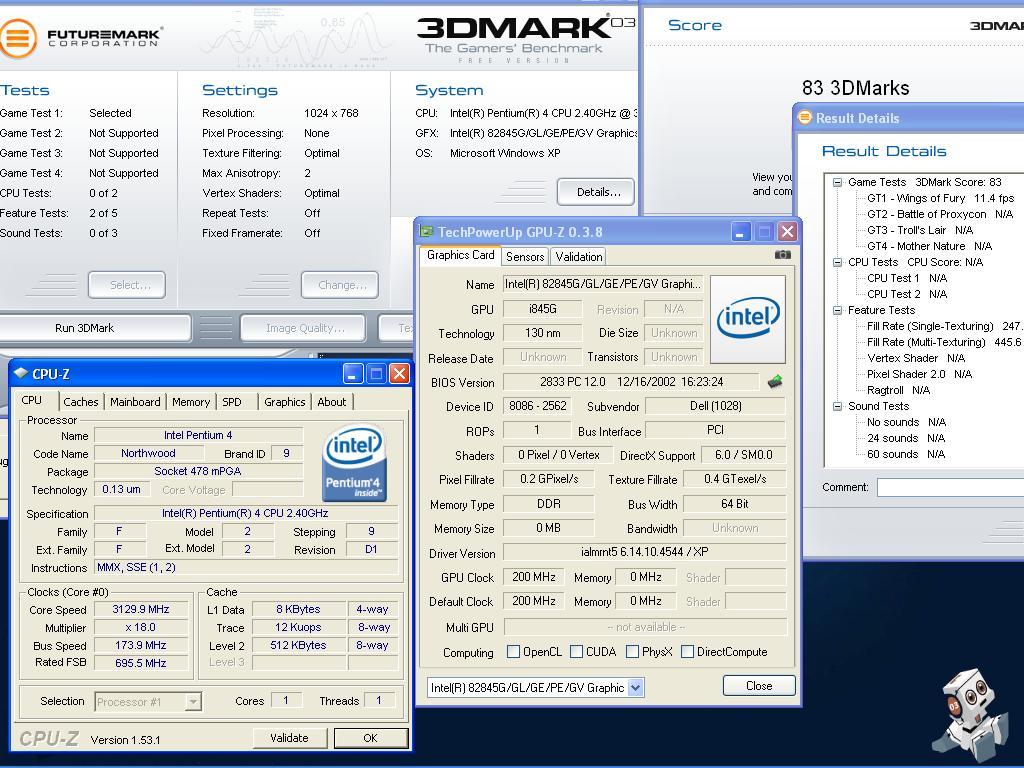Image resolution: width=1024 pixels, height=768 pixels.
Task: Click the Comment input field in Result Details
Action: click(x=950, y=487)
